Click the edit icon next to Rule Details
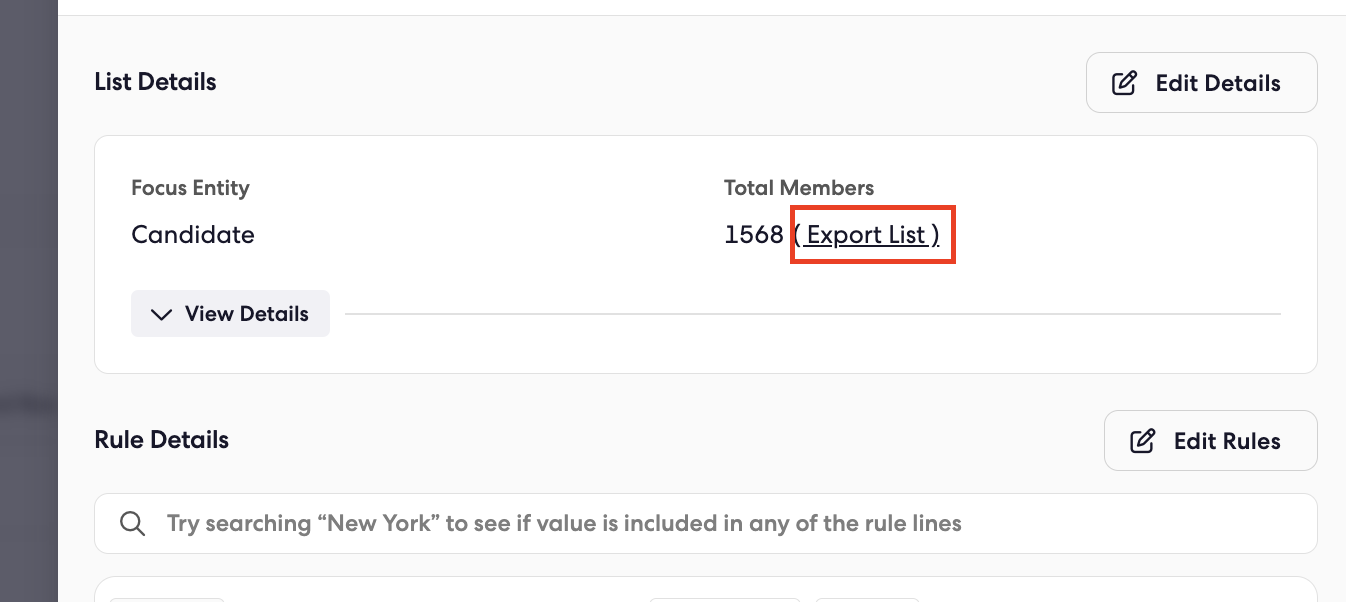Screen dimensions: 1346x602 pyautogui.click(x=1141, y=440)
